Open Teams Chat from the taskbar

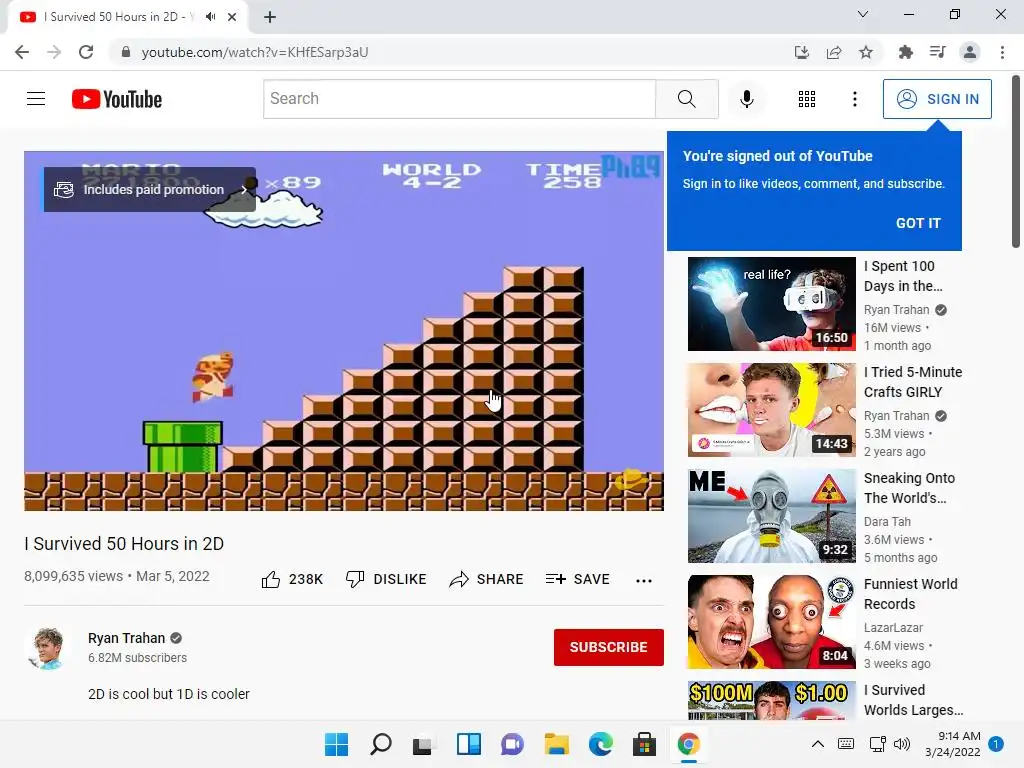point(513,744)
